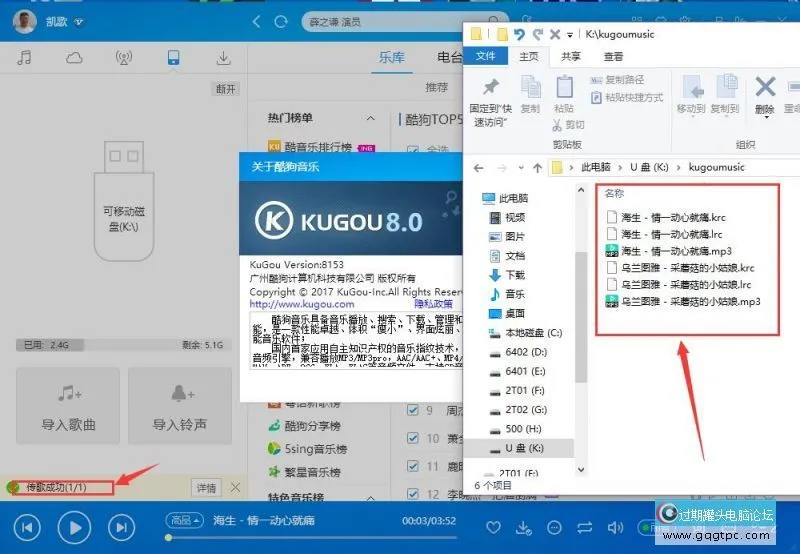
Task: Play the current song
Action: [74, 526]
